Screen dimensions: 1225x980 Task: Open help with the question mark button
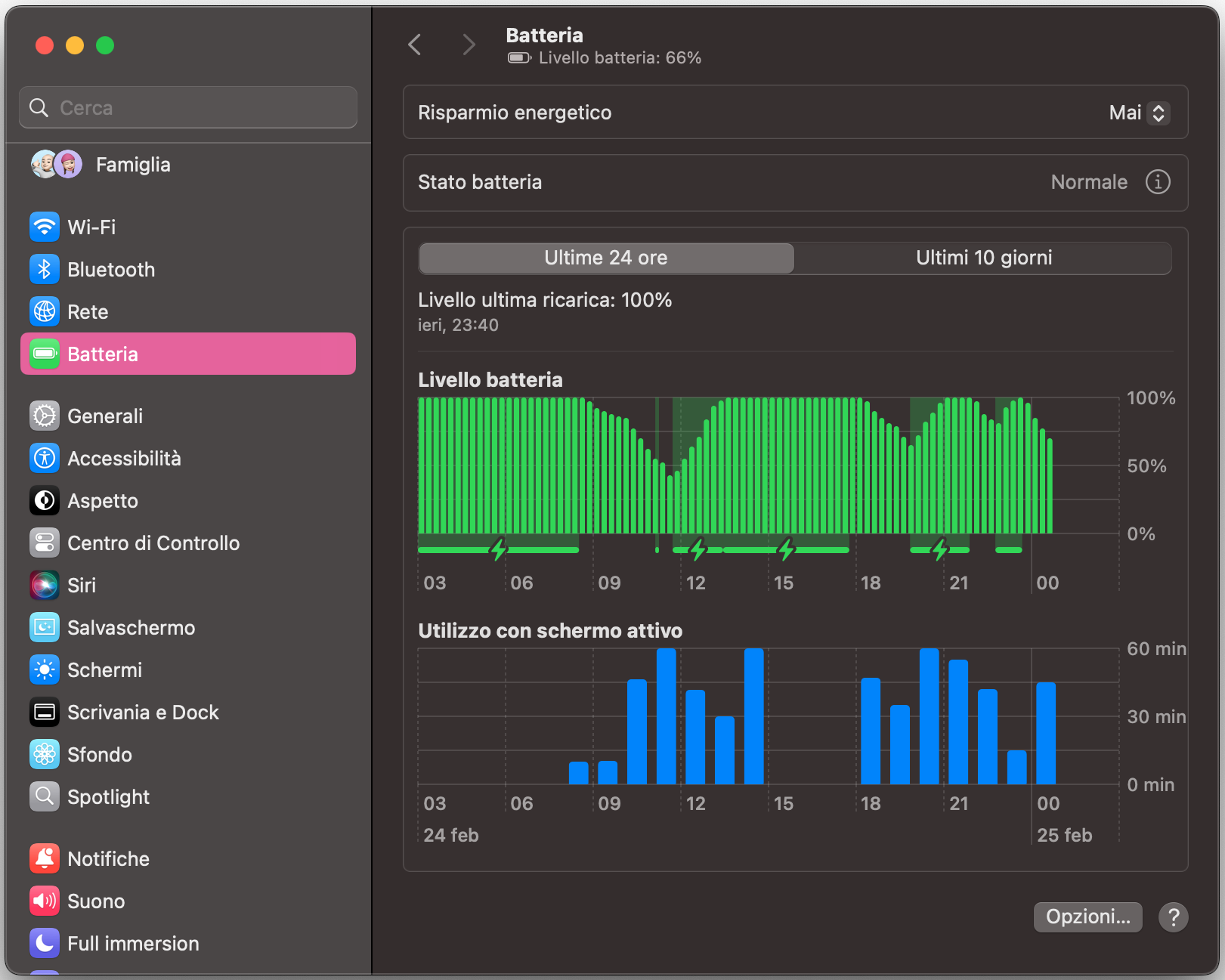pos(1173,917)
